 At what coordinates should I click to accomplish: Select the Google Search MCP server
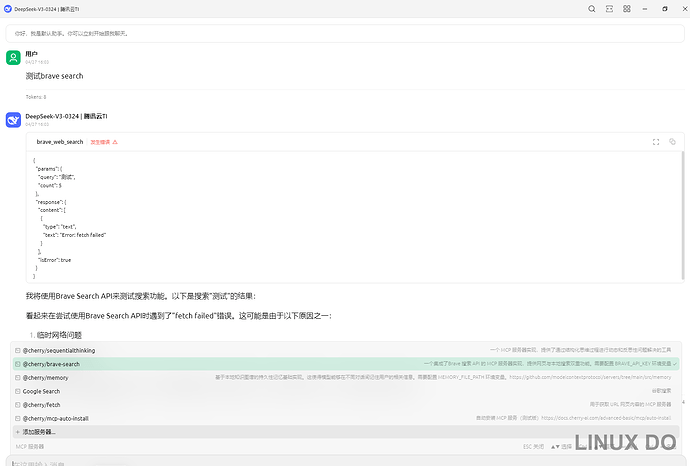coord(346,391)
